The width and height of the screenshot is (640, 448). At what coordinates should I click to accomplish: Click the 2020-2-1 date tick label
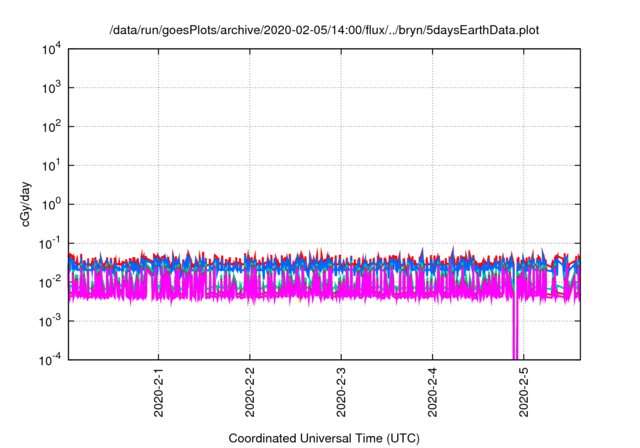pos(159,392)
